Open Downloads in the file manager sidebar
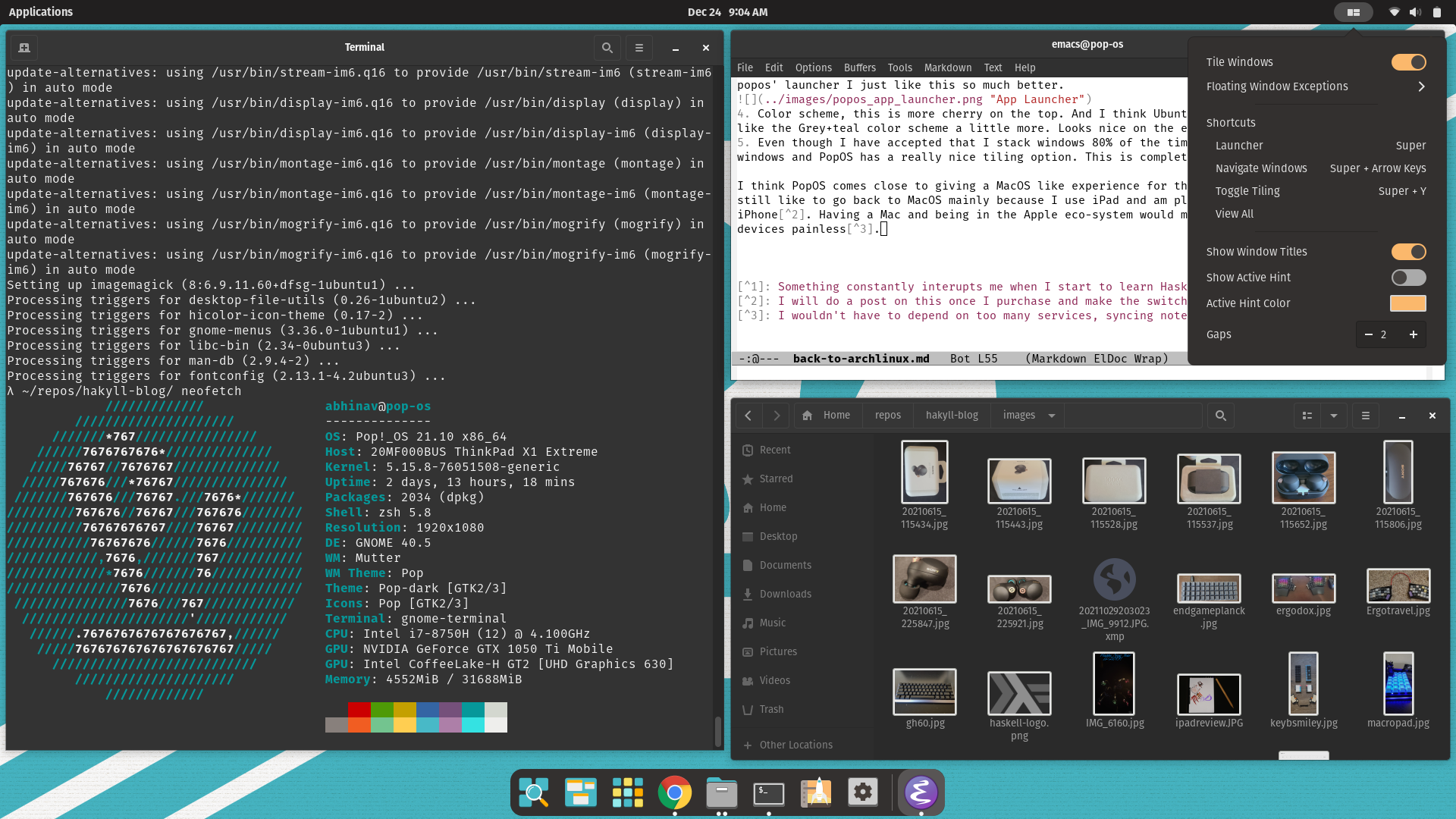The width and height of the screenshot is (1456, 819). click(802, 594)
